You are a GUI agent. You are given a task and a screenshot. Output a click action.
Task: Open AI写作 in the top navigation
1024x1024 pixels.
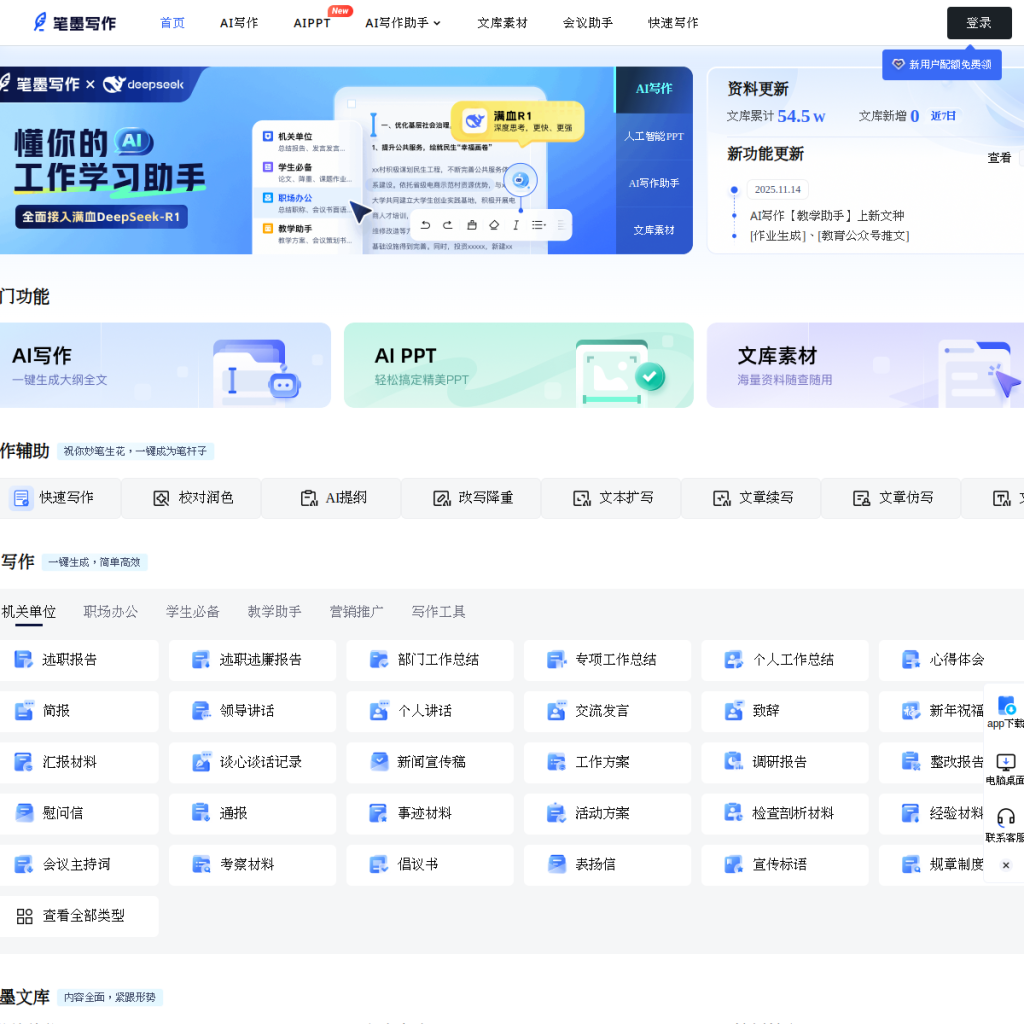[239, 23]
